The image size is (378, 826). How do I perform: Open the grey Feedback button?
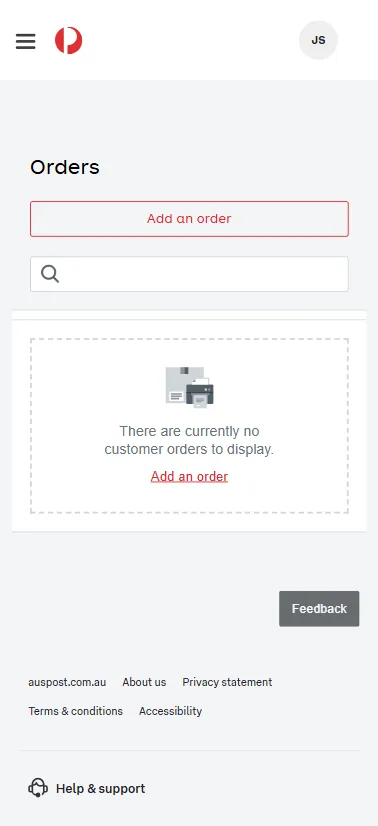click(x=319, y=608)
